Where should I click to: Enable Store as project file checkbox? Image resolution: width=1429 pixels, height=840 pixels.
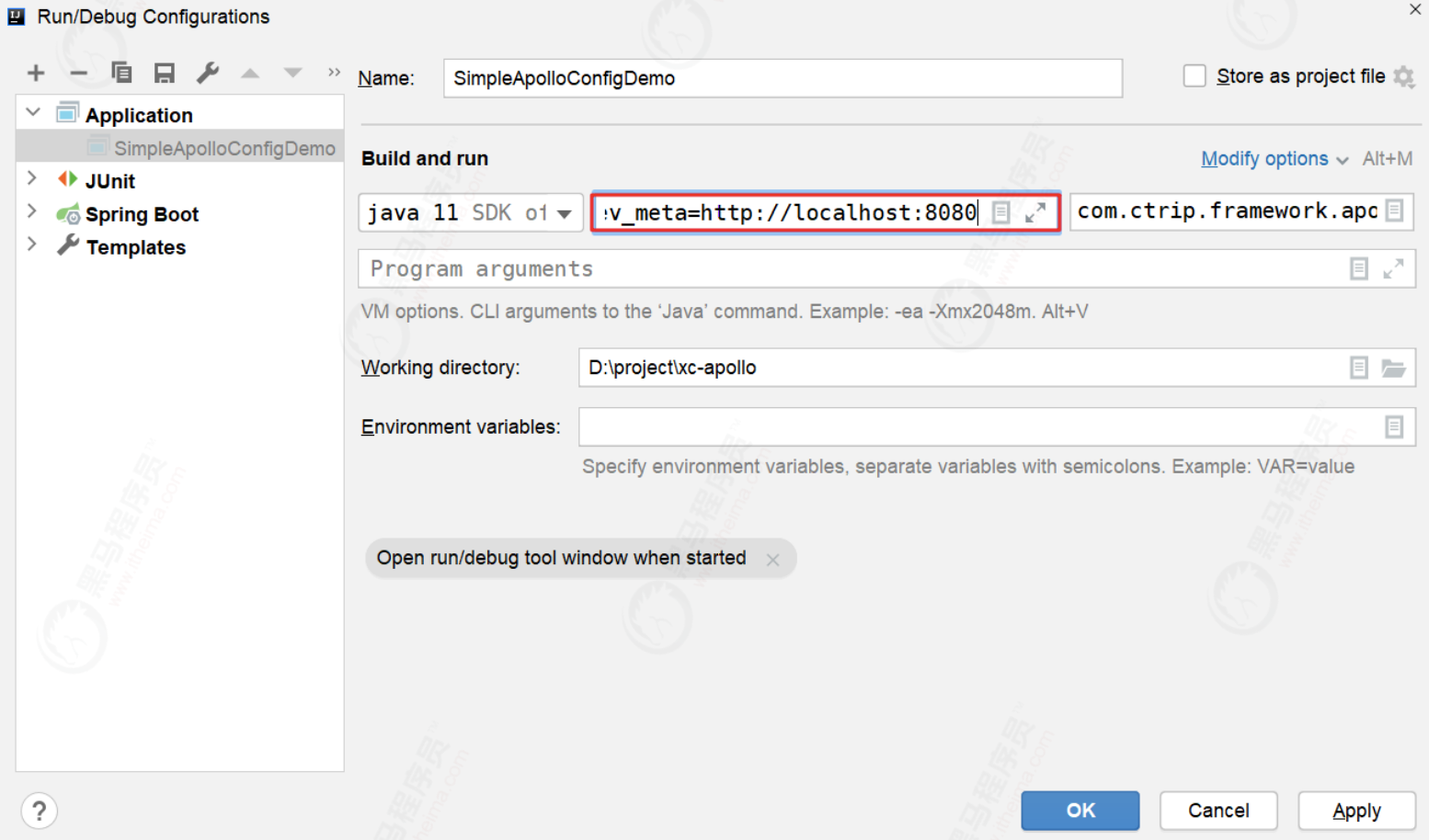pos(1195,76)
